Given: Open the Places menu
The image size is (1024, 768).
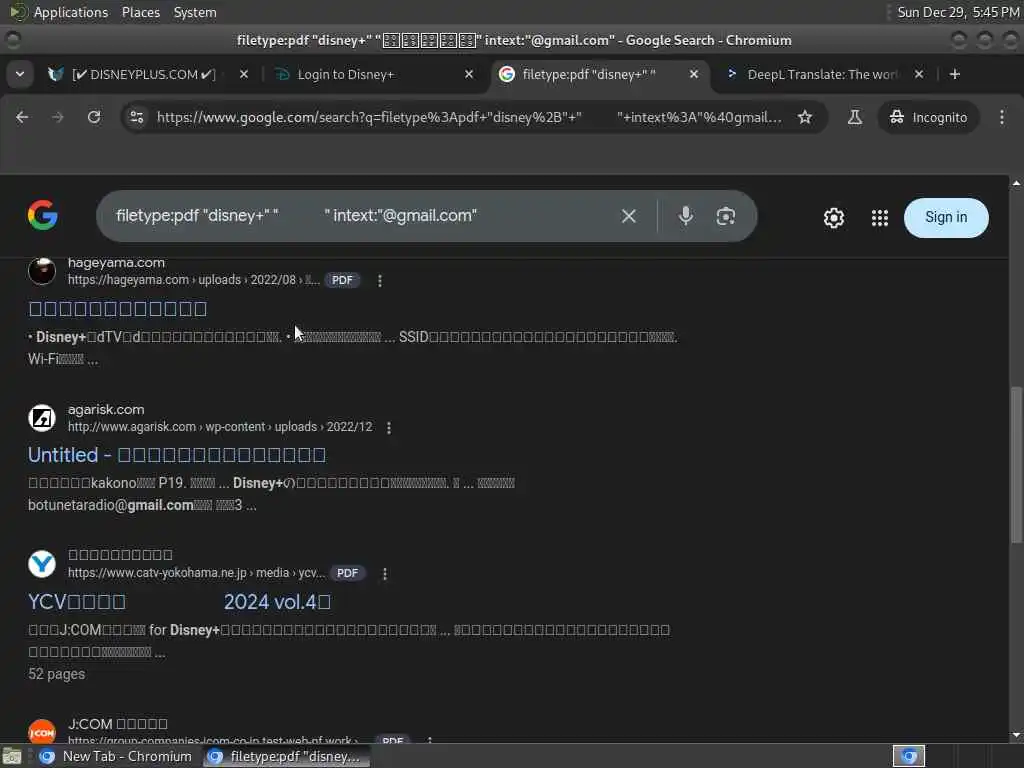Looking at the screenshot, I should tap(140, 12).
